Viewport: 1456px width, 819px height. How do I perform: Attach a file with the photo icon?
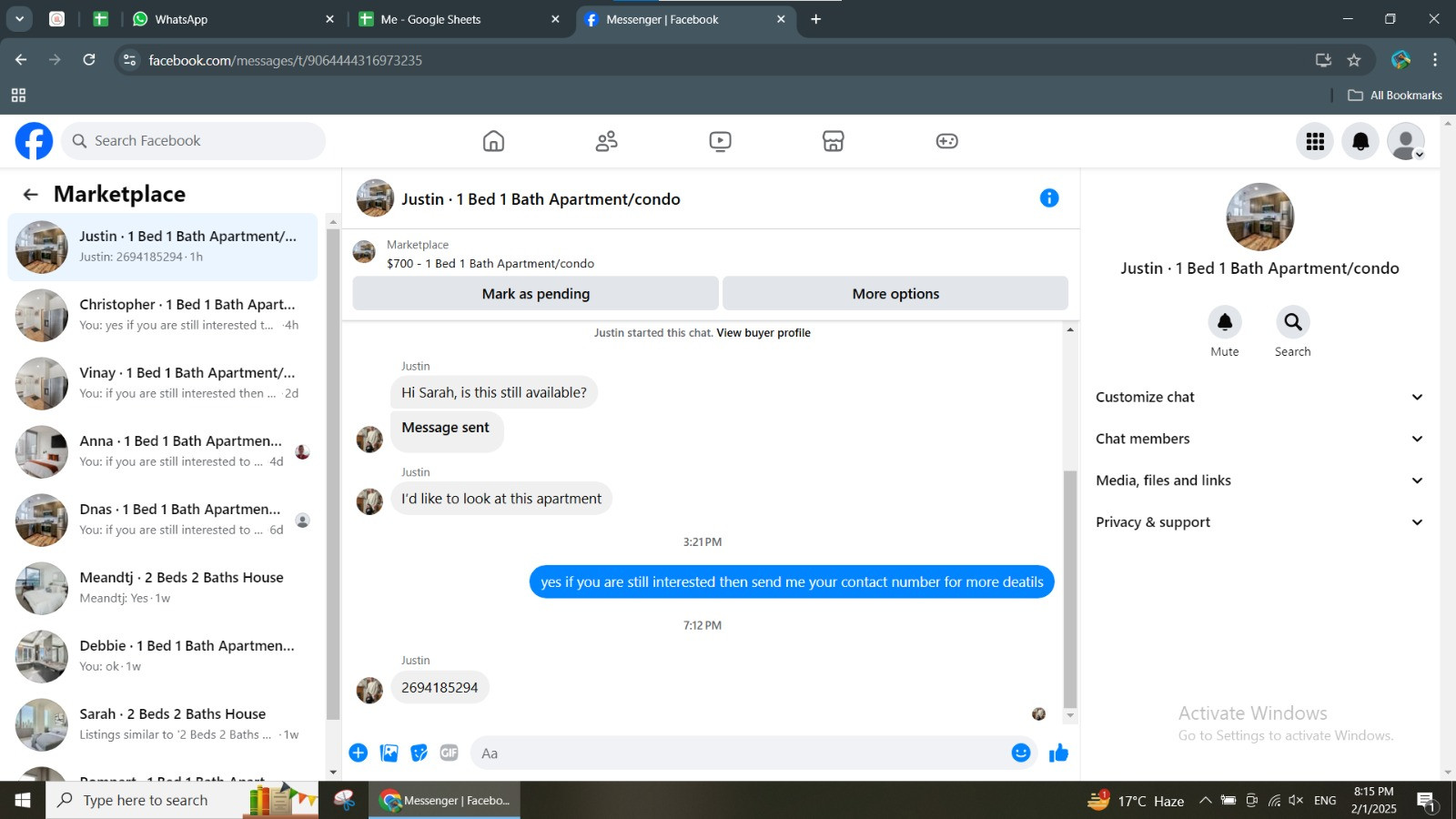tap(389, 753)
